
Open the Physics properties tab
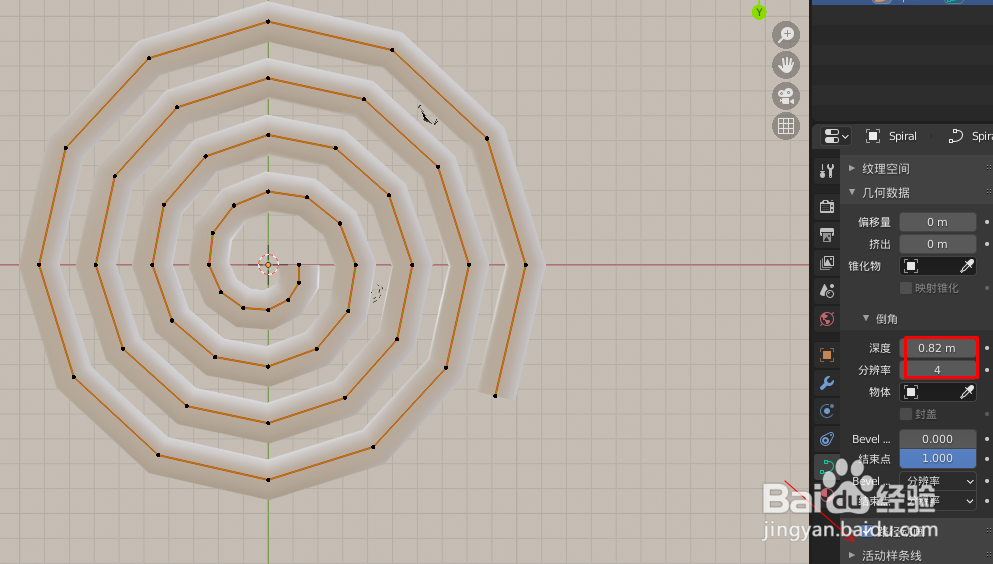click(x=826, y=411)
